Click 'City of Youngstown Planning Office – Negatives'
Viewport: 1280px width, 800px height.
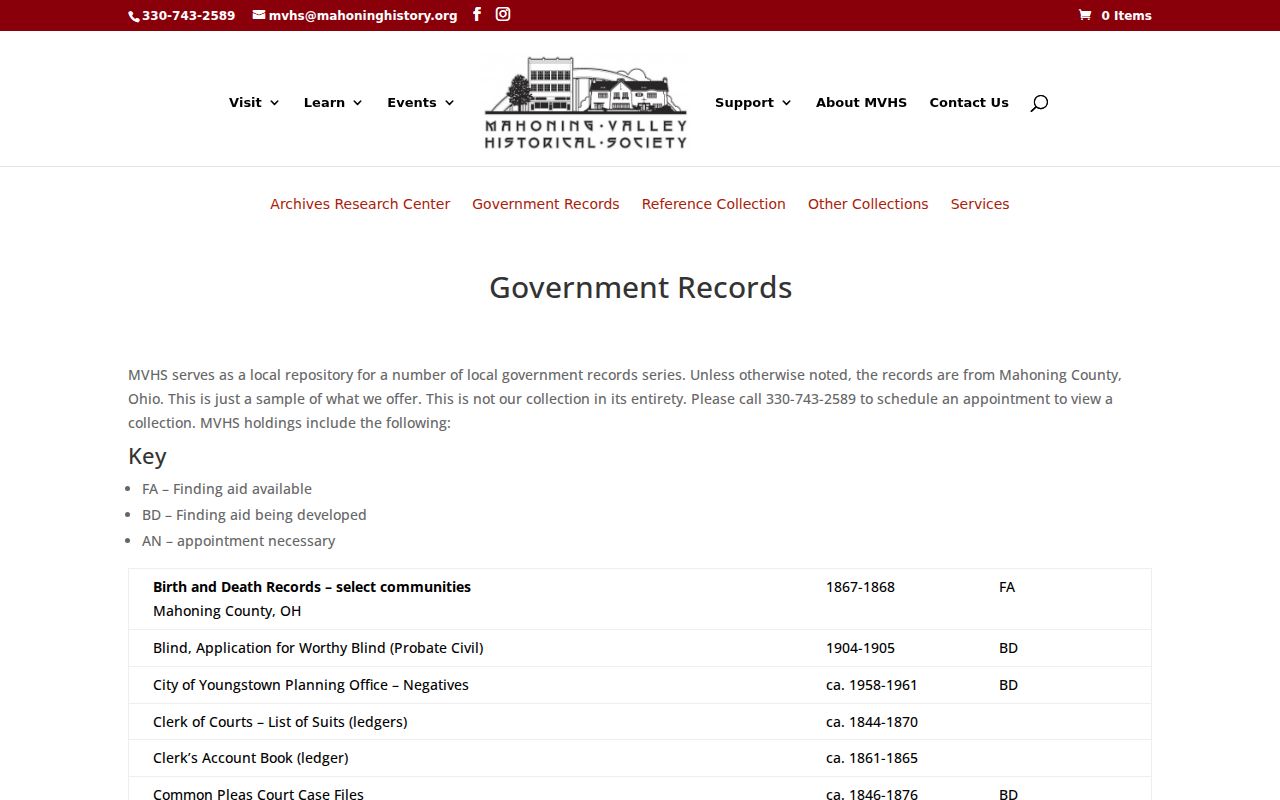[311, 685]
